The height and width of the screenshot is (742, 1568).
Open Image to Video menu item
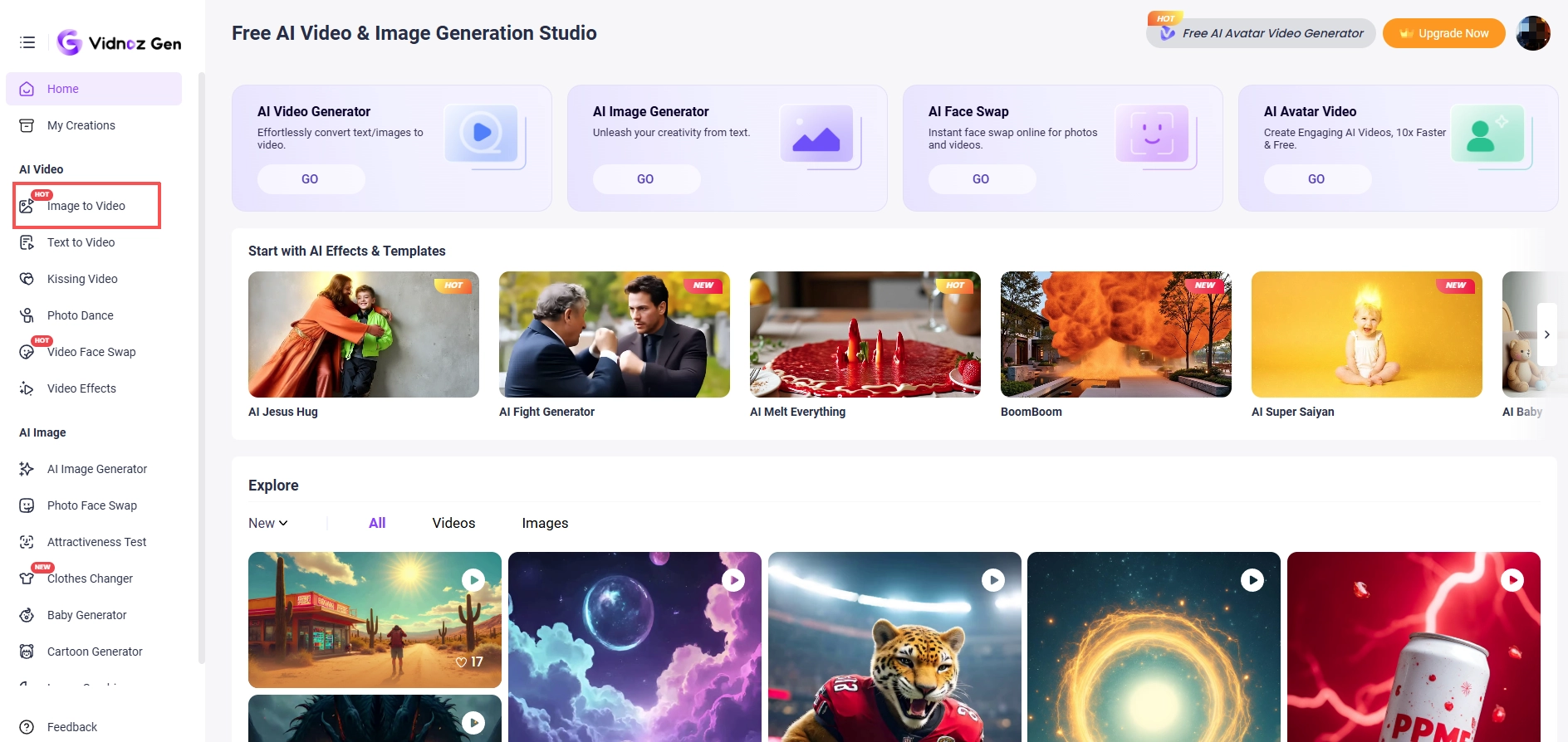87,206
